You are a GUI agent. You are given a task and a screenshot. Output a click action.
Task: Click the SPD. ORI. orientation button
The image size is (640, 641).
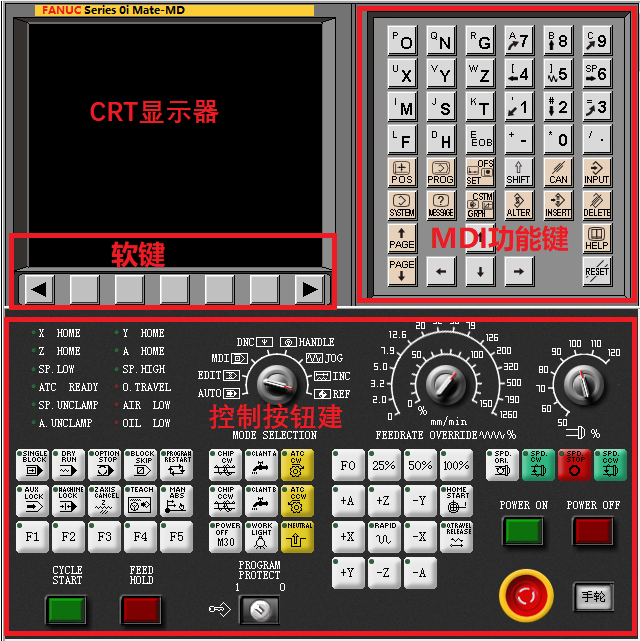click(x=502, y=465)
